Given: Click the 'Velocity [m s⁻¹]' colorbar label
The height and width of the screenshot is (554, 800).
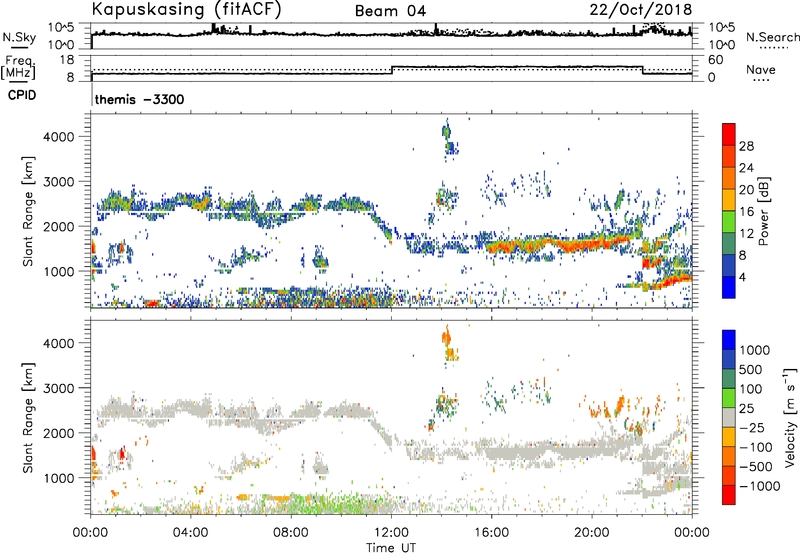Looking at the screenshot, I should coord(790,417).
